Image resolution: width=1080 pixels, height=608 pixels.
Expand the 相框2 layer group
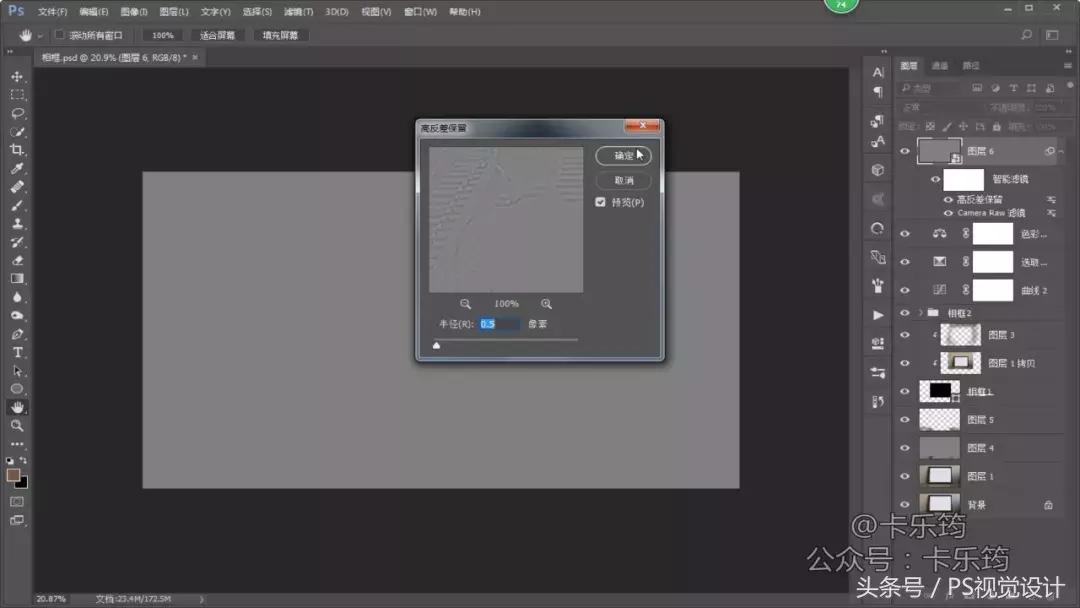point(920,312)
